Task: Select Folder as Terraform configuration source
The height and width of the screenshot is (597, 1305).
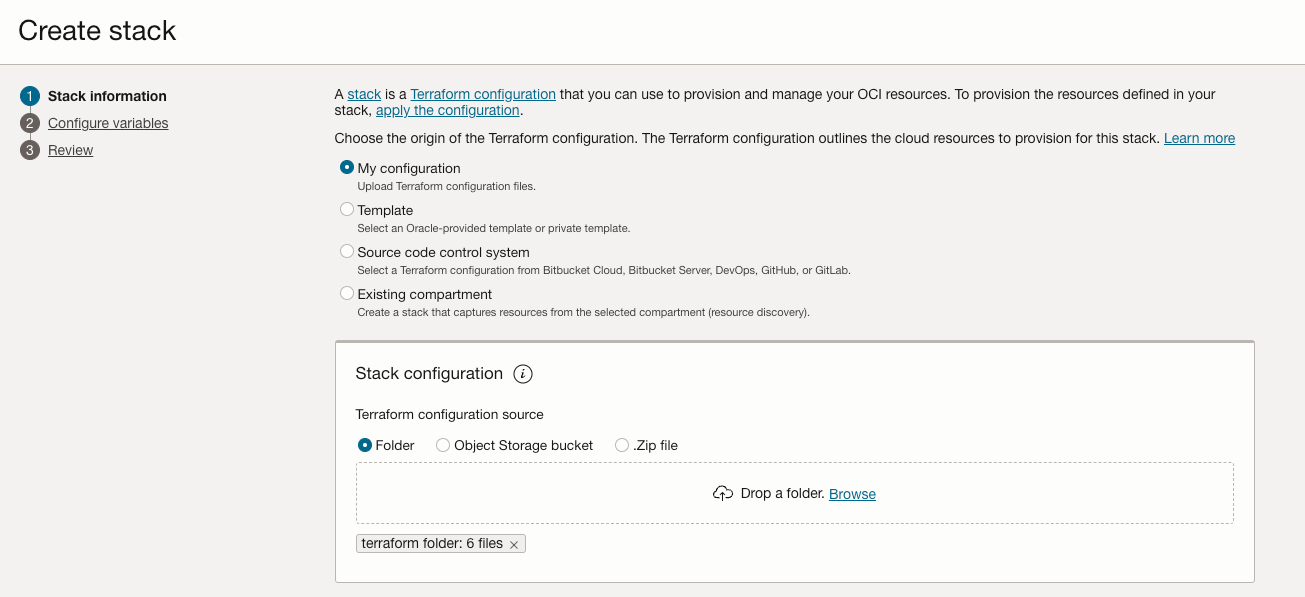Action: (365, 445)
